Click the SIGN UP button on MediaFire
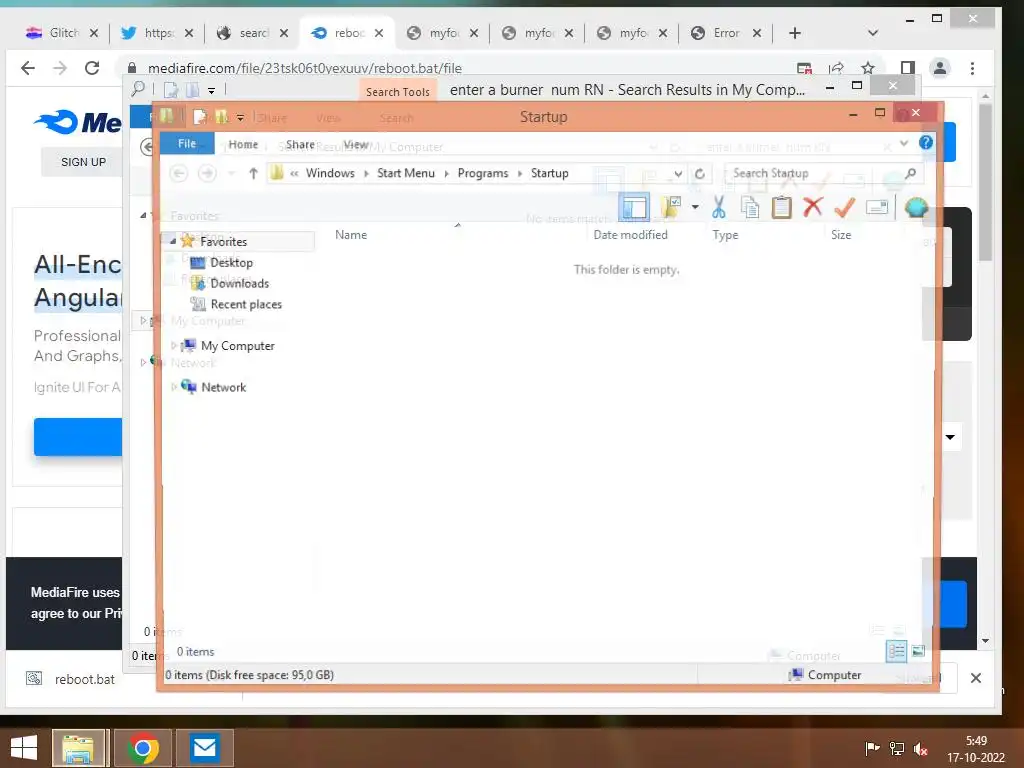The image size is (1024, 768). click(x=83, y=161)
